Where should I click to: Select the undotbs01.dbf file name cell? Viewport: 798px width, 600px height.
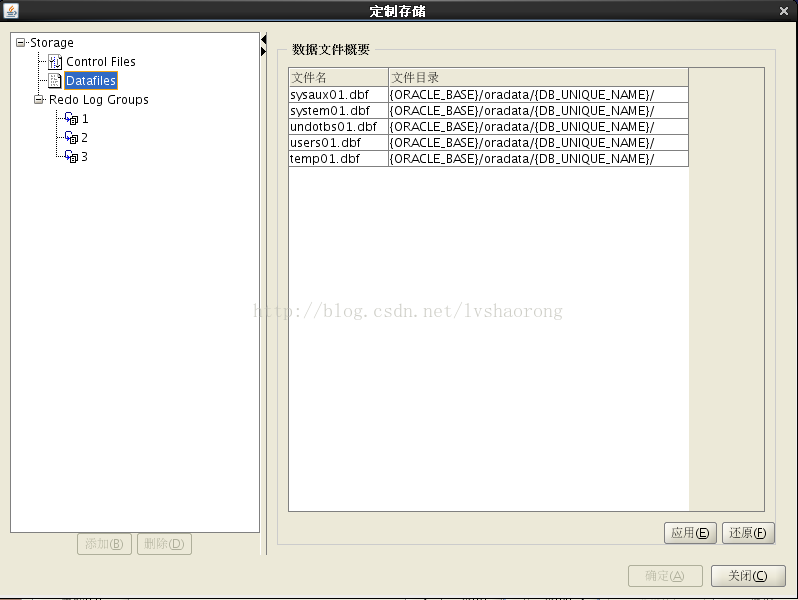pos(338,127)
